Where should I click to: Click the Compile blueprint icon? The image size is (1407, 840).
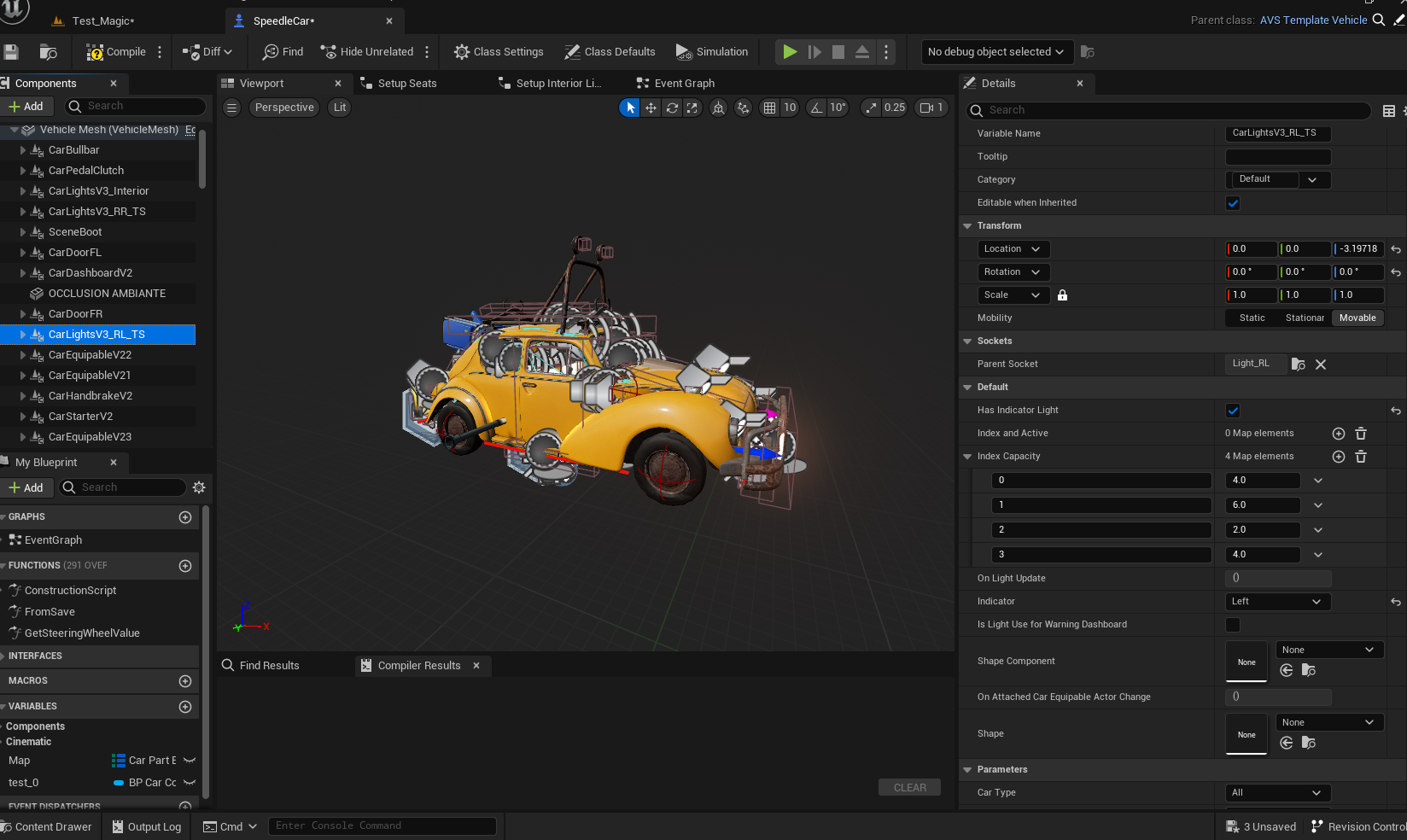[x=95, y=52]
